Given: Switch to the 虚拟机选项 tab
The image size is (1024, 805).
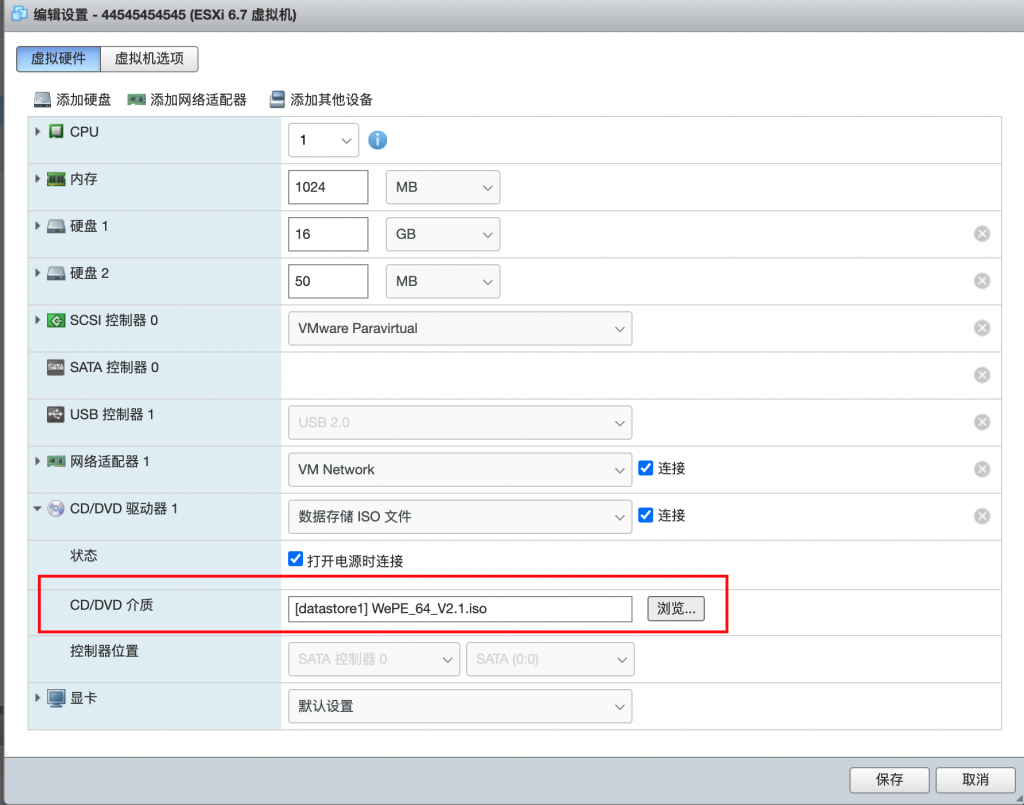Looking at the screenshot, I should (149, 59).
